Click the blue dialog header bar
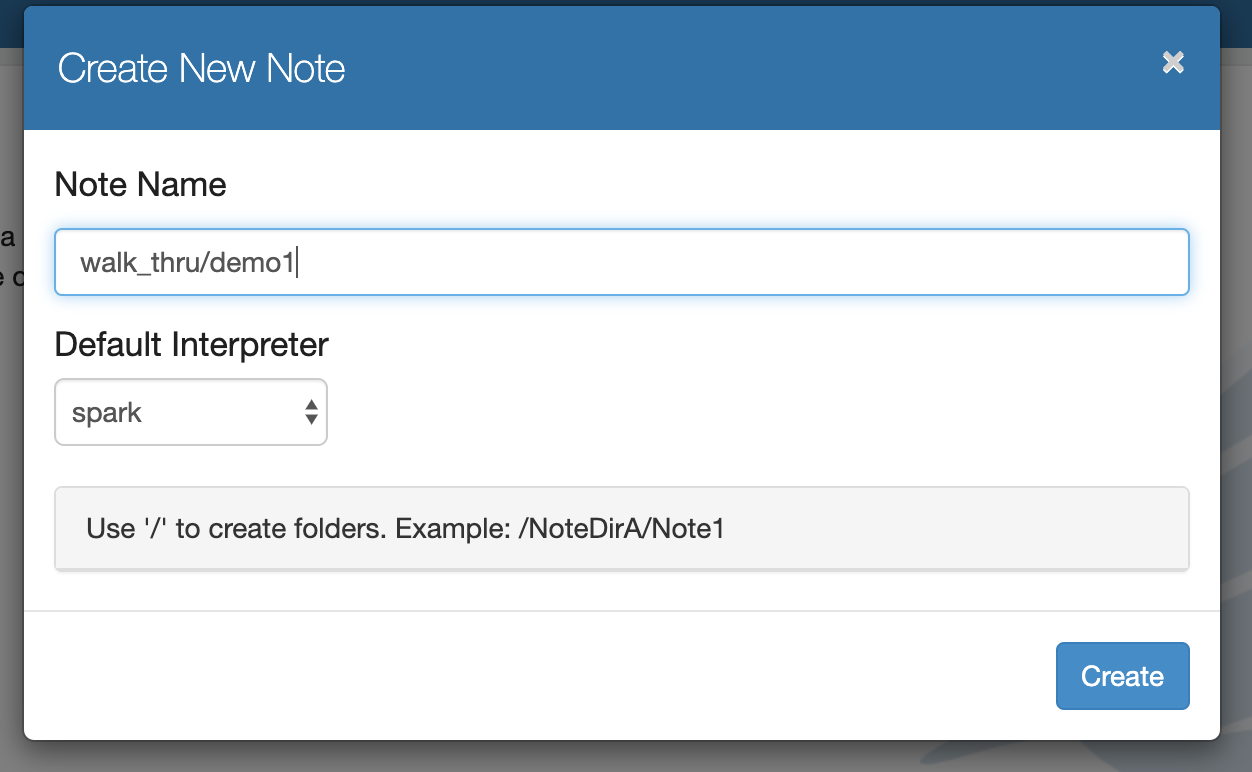The image size is (1252, 772). coord(700,68)
